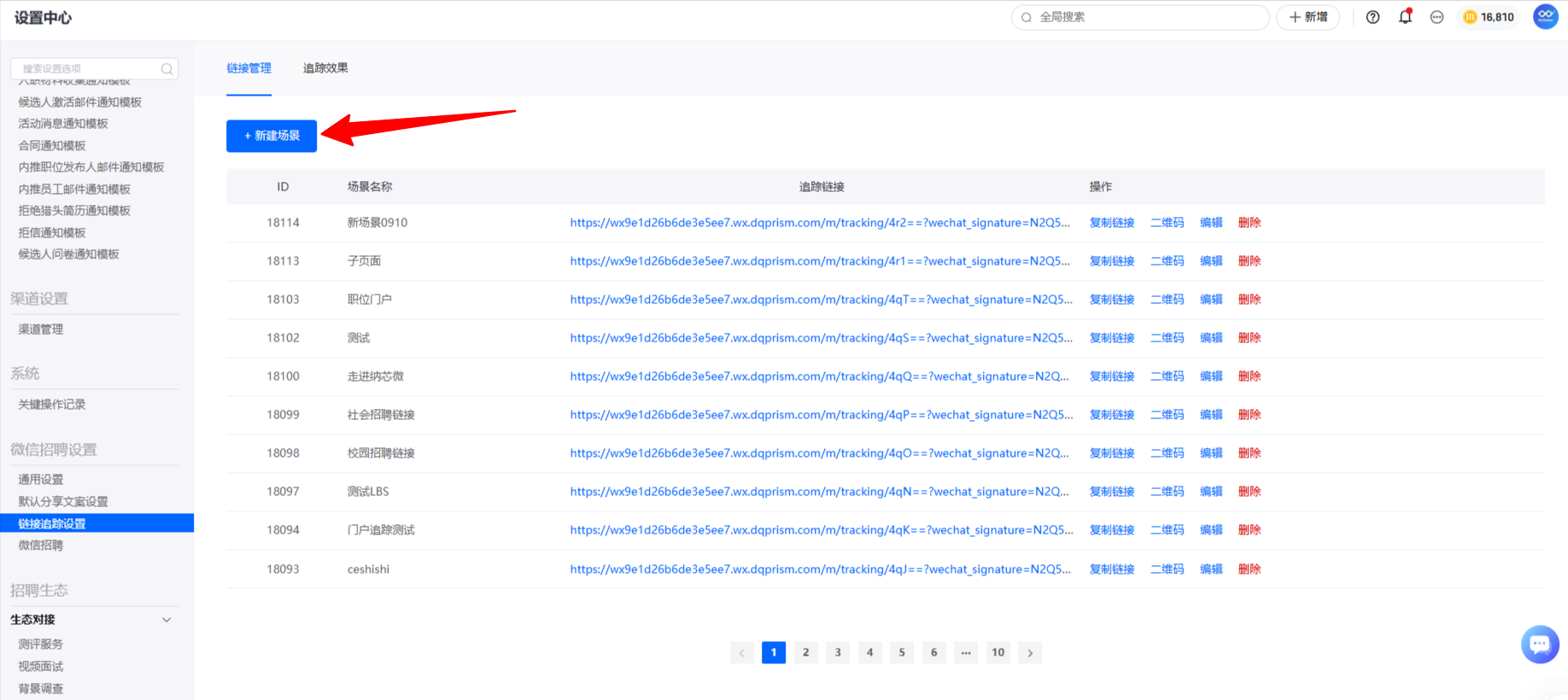This screenshot has width=1568, height=700.
Task: Open 链接追踪设置 in the sidebar
Action: tap(97, 523)
